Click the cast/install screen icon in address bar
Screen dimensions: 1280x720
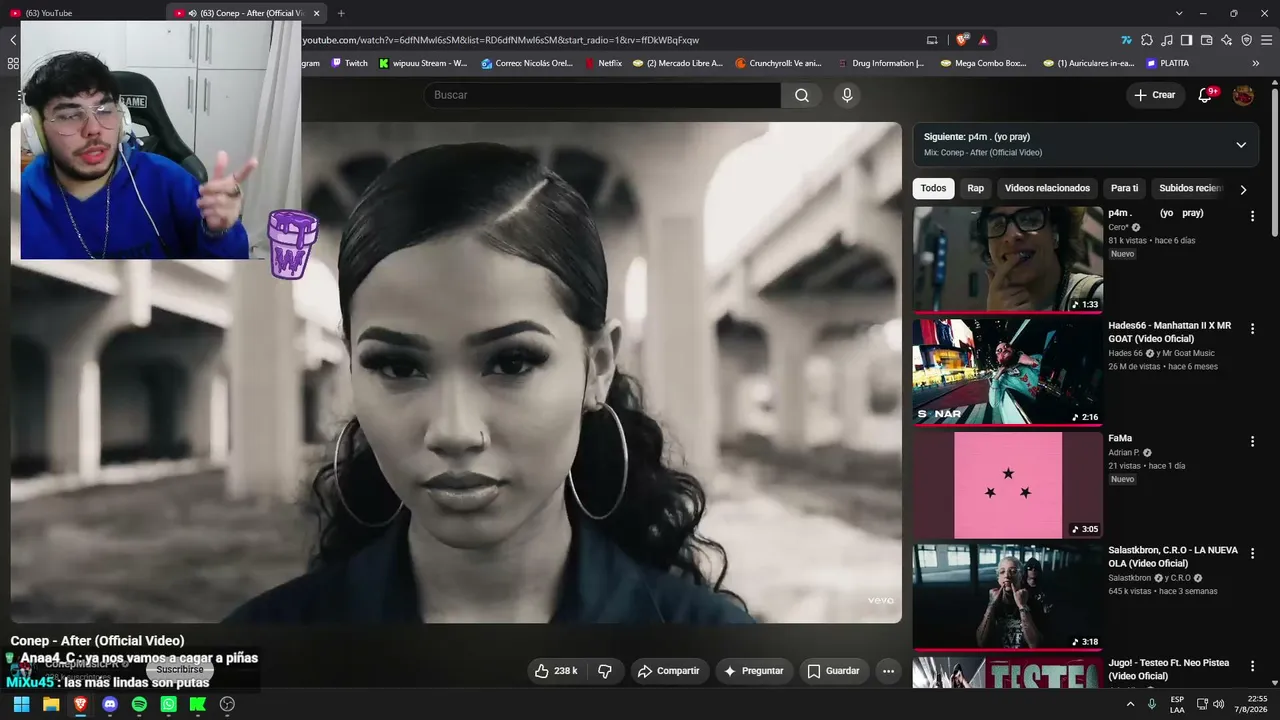932,40
